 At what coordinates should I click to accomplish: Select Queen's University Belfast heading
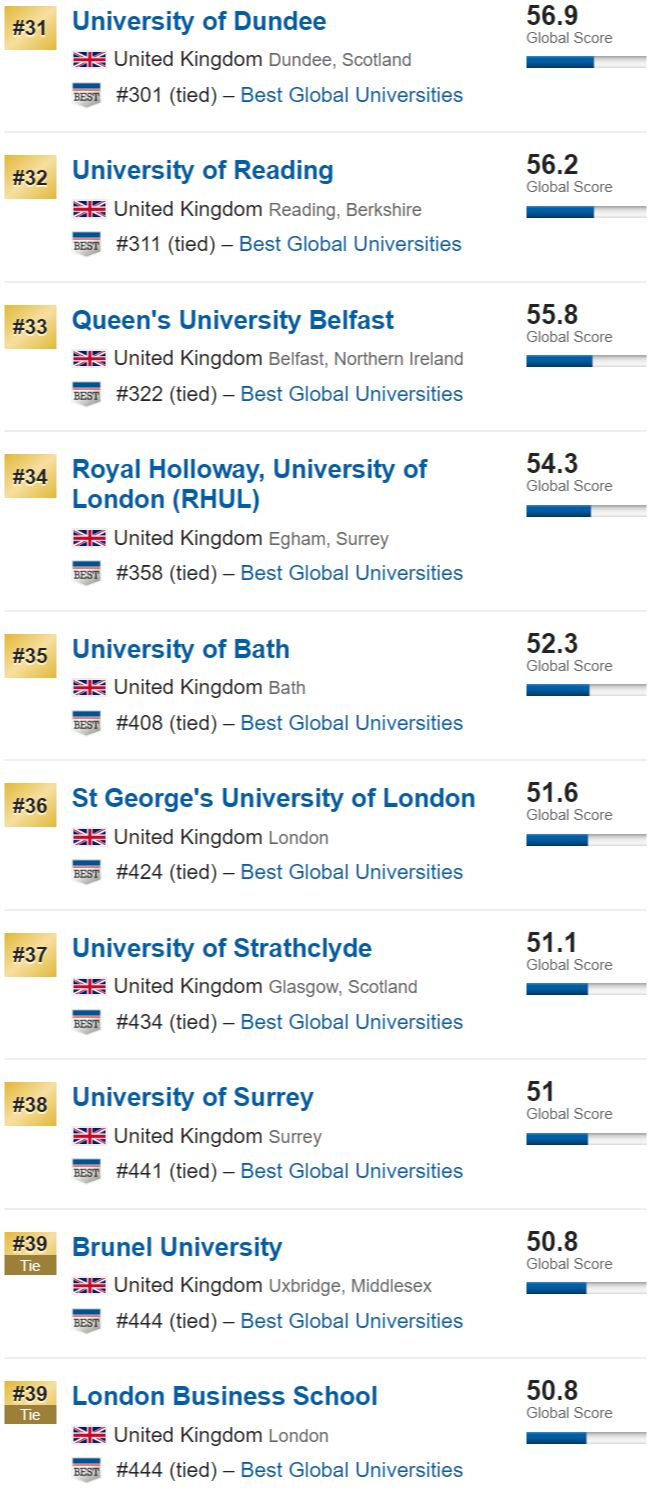[233, 320]
